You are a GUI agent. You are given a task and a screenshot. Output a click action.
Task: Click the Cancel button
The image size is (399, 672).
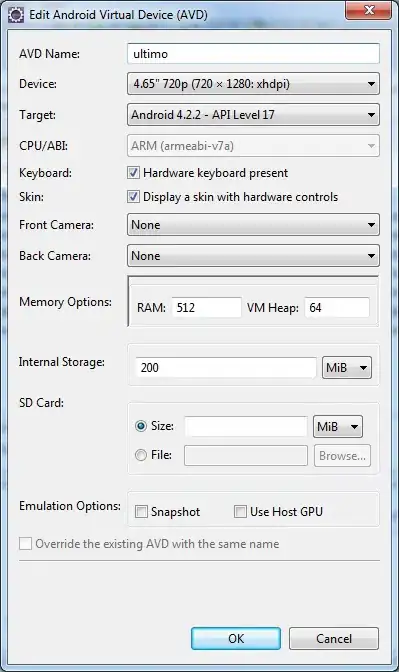tap(334, 639)
